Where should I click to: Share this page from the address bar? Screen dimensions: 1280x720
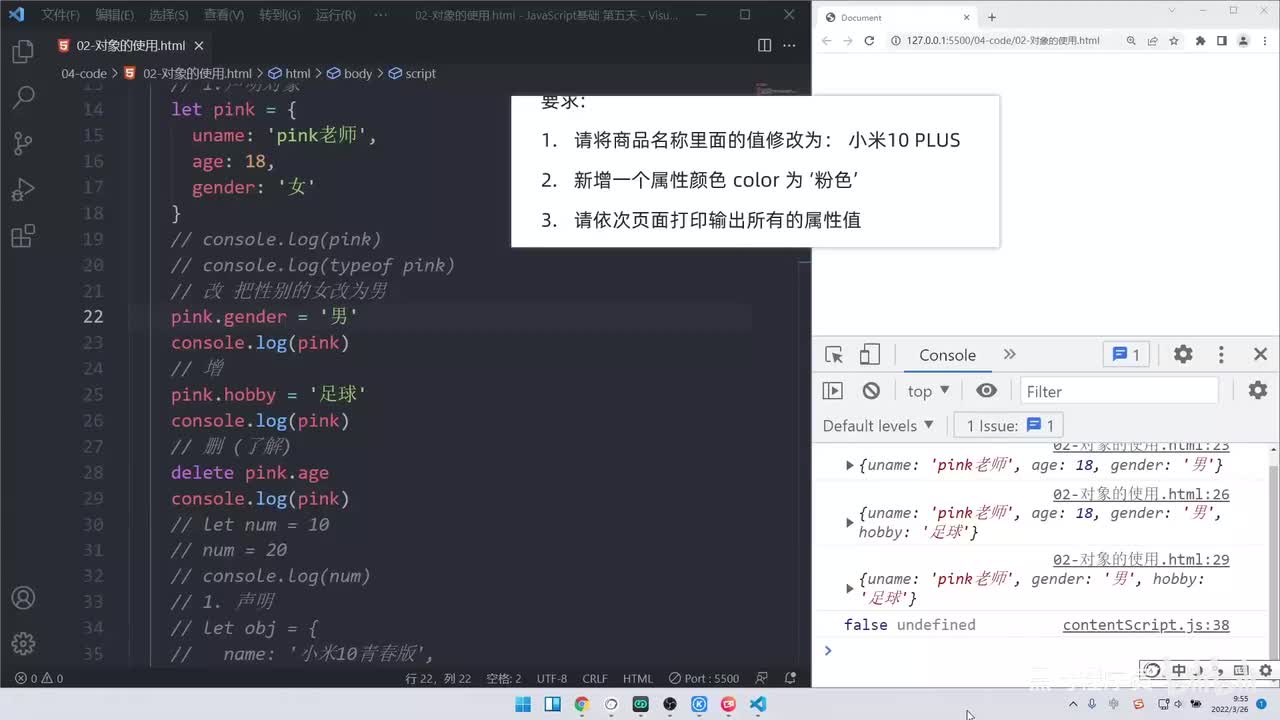pos(1152,41)
